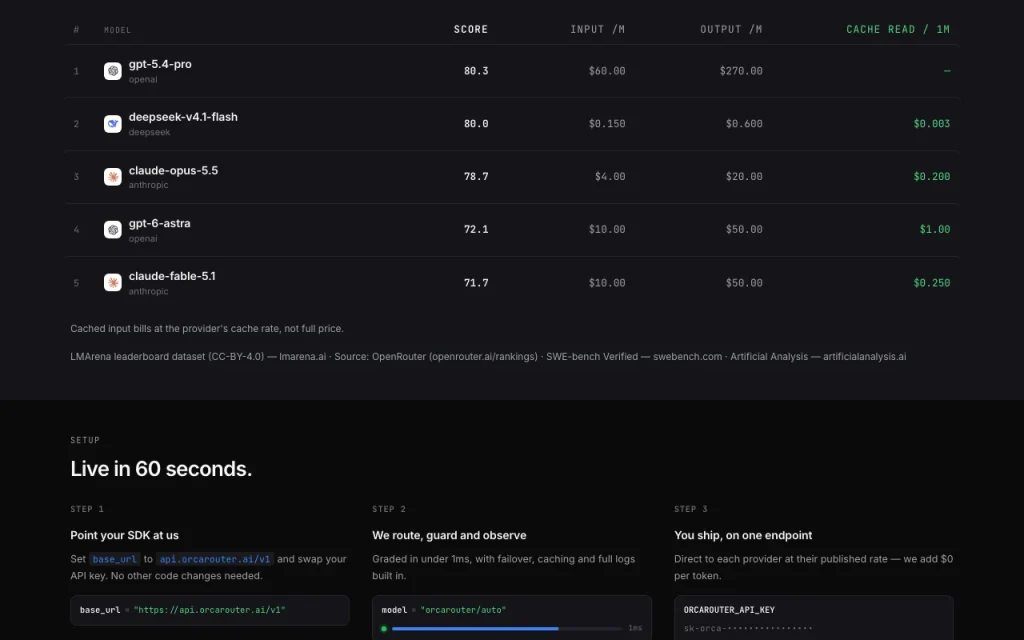
Task: Sort table by INPUT /M column header
Action: pyautogui.click(x=598, y=29)
